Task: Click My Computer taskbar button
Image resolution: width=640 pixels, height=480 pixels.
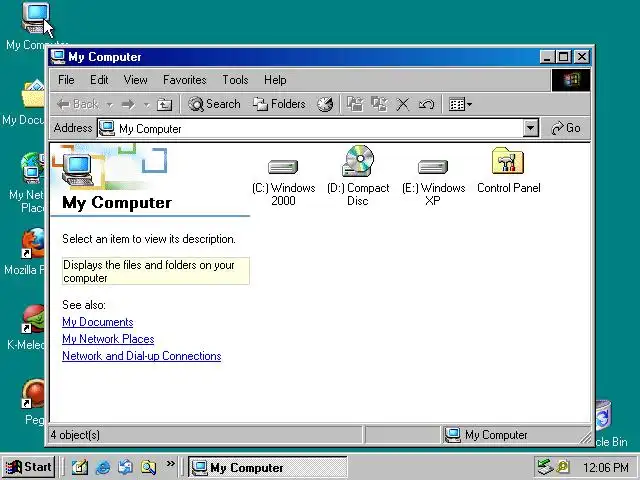Action: click(x=268, y=467)
